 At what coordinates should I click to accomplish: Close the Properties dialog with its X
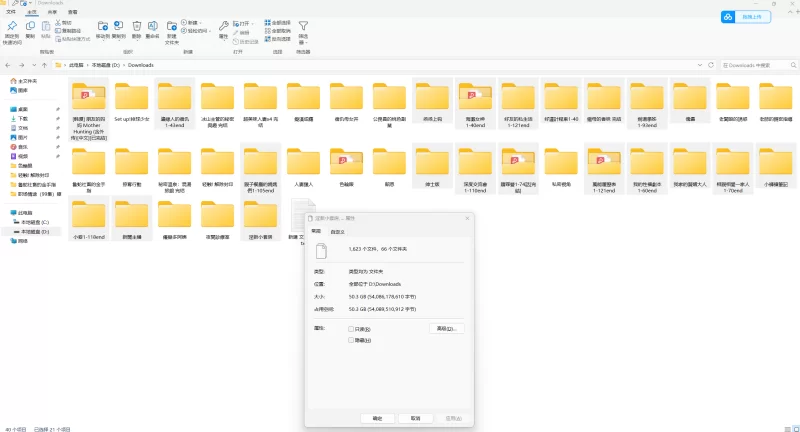click(x=467, y=218)
